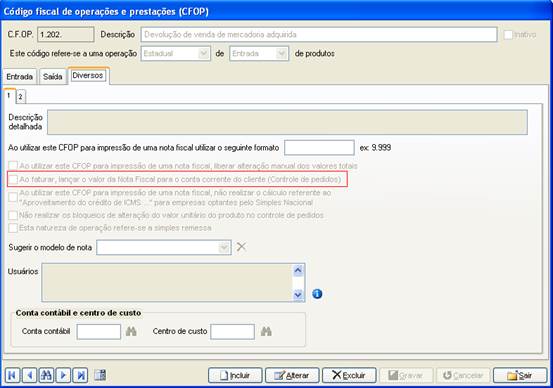Image resolution: width=553 pixels, height=388 pixels.
Task: Click the Sair button
Action: [520, 375]
